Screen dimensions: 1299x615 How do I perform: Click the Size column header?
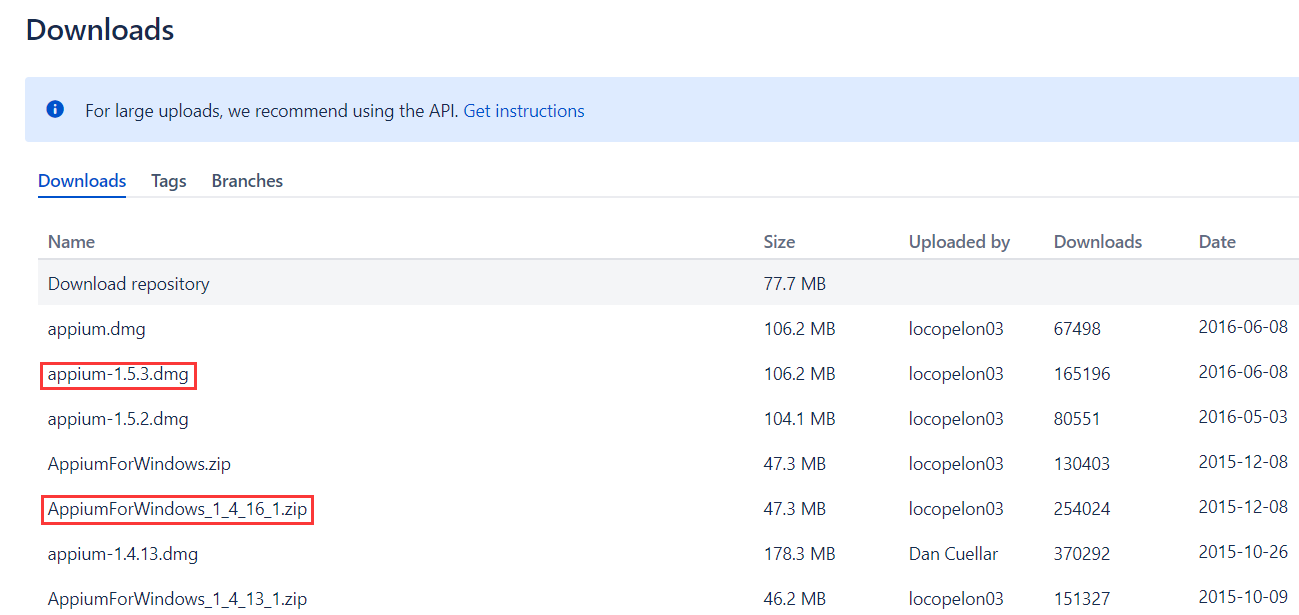[x=779, y=242]
